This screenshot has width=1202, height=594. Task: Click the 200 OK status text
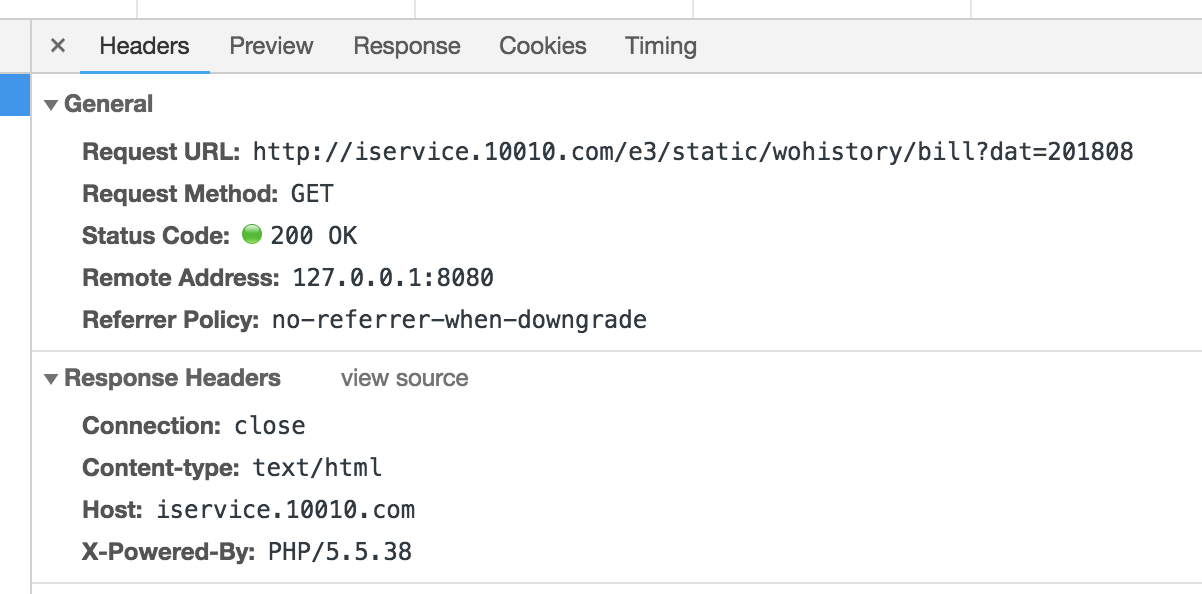pos(313,236)
